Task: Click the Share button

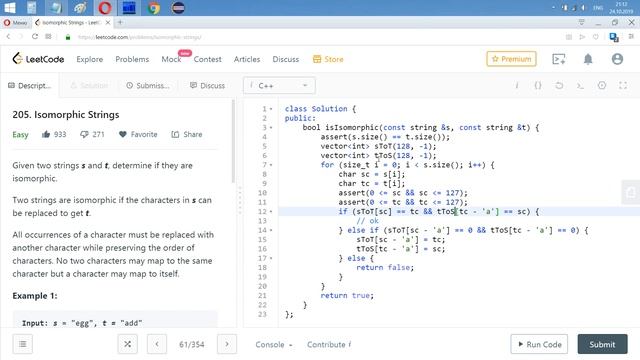Action: [187, 134]
